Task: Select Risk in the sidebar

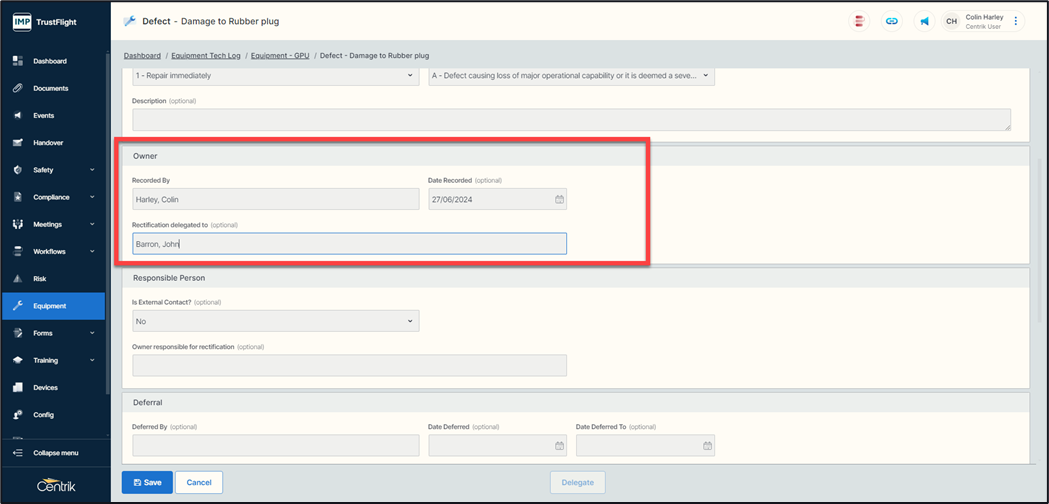Action: click(40, 279)
